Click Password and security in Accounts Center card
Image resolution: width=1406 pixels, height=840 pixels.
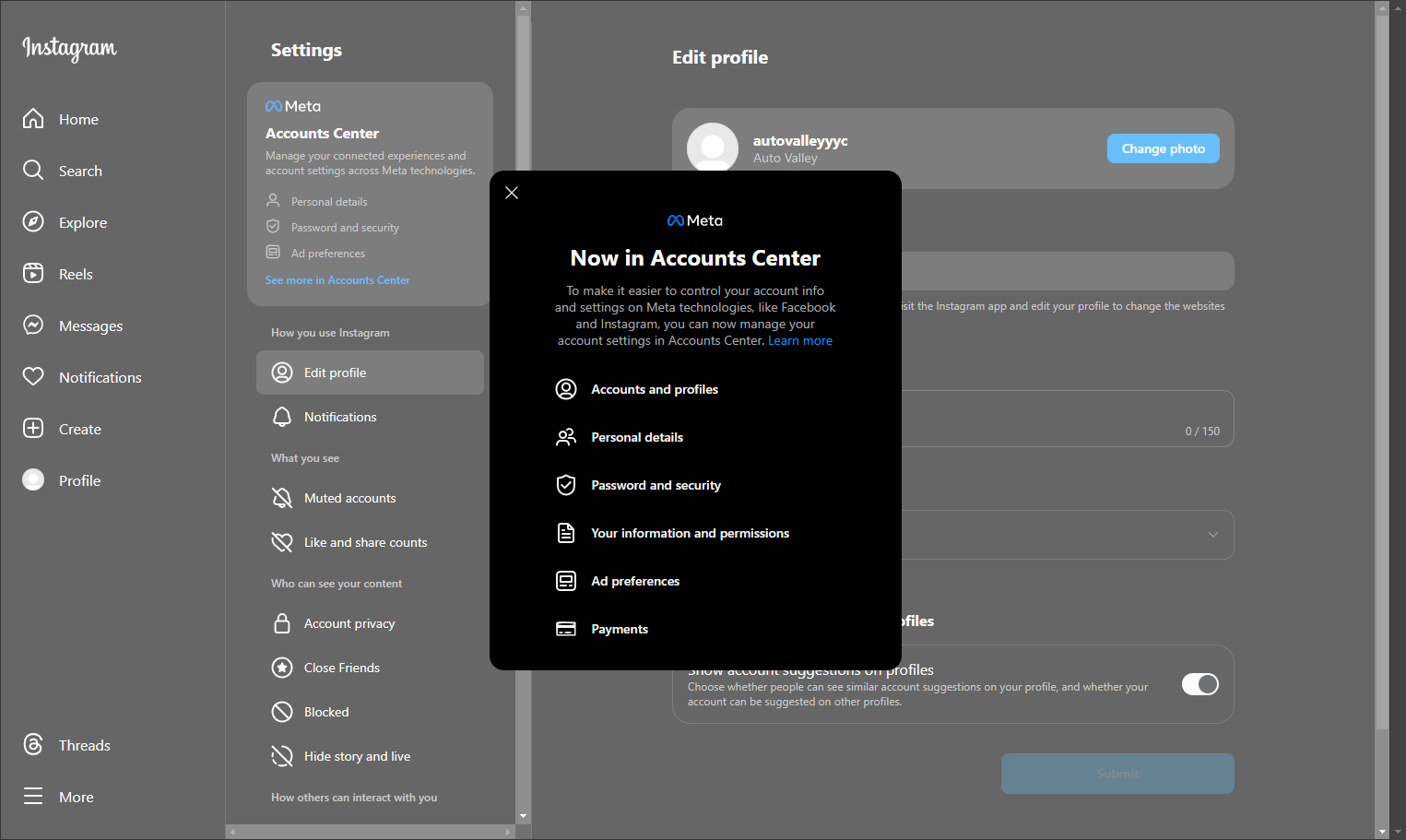345,228
